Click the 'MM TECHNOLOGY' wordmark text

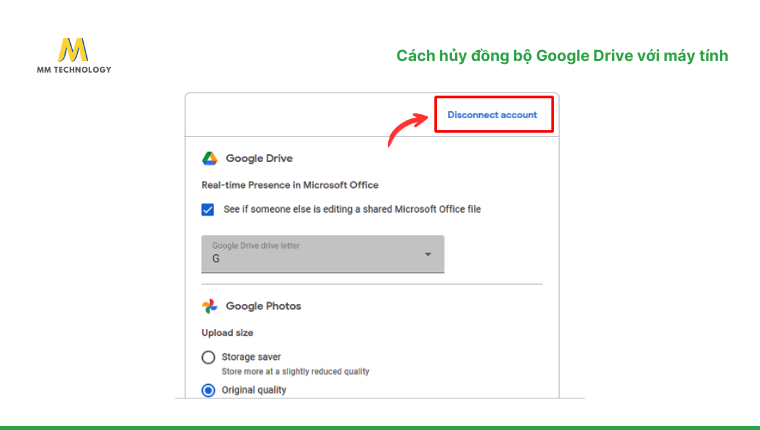tap(74, 70)
